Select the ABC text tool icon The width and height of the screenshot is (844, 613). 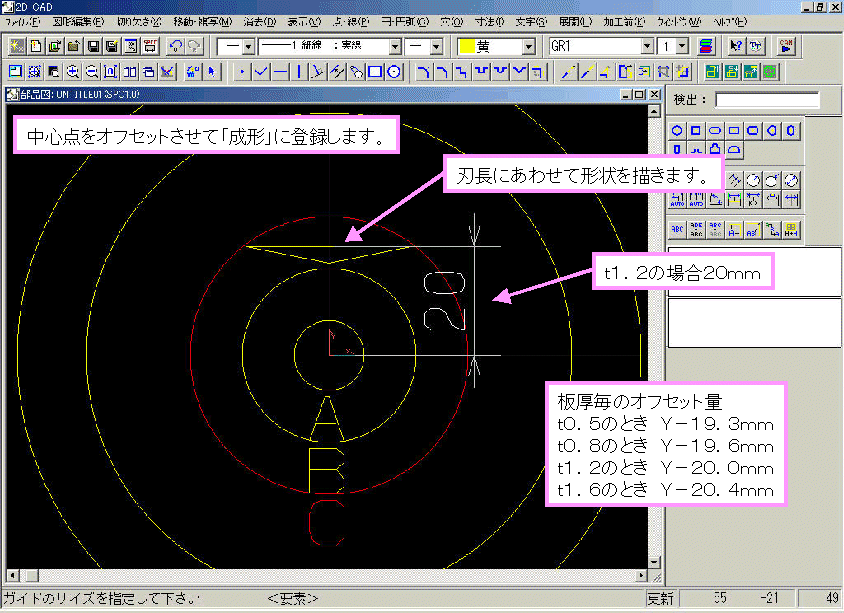pos(677,229)
